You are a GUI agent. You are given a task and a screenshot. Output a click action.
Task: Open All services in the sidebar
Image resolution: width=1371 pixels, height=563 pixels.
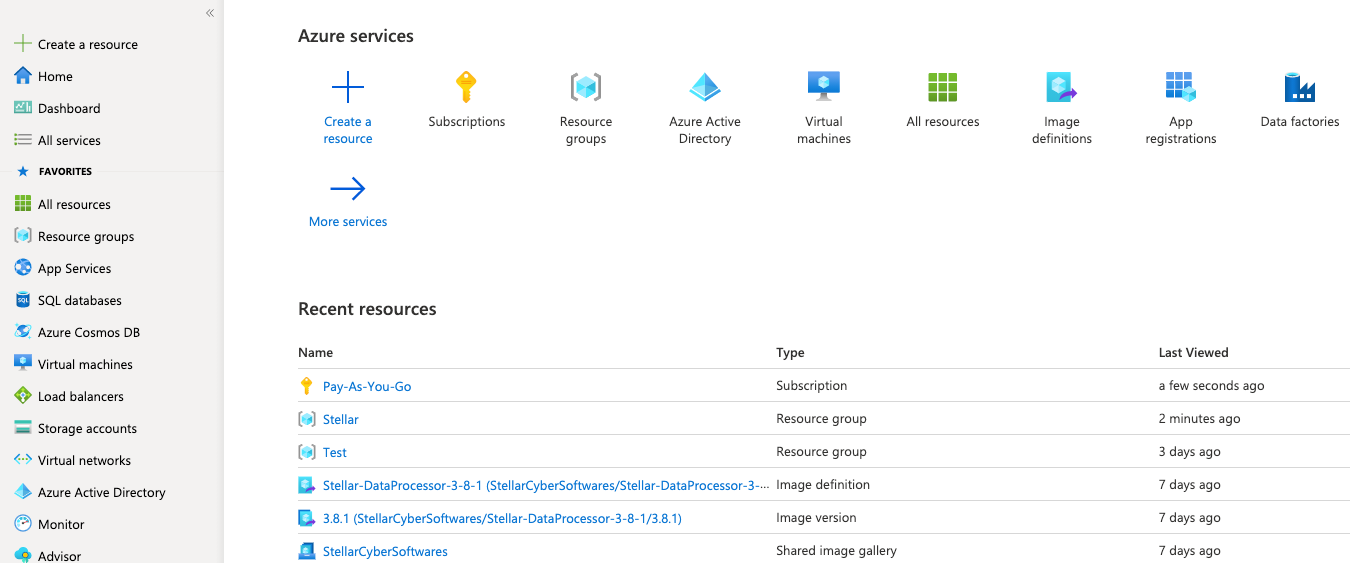coord(69,140)
